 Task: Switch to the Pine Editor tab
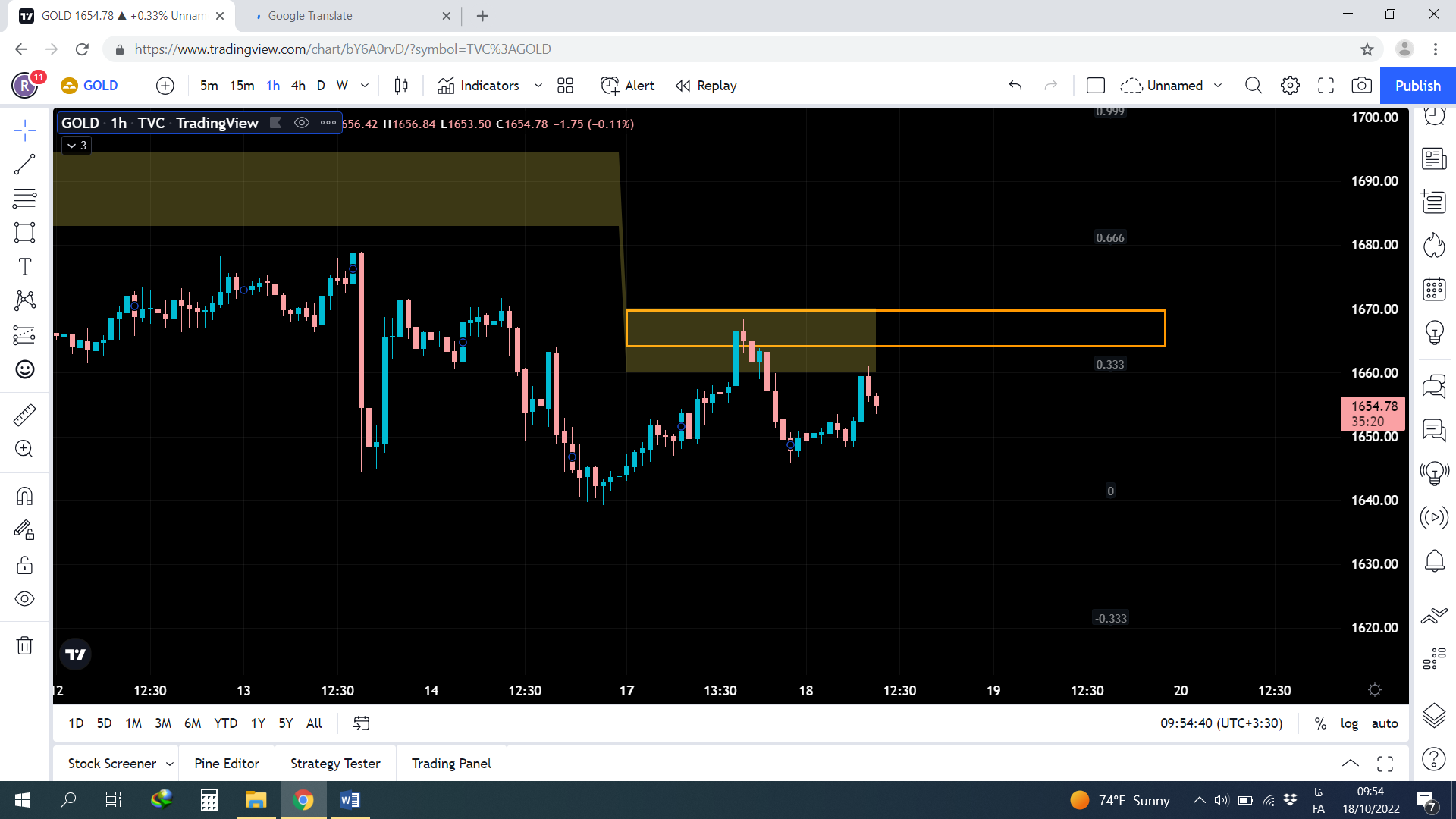click(227, 764)
